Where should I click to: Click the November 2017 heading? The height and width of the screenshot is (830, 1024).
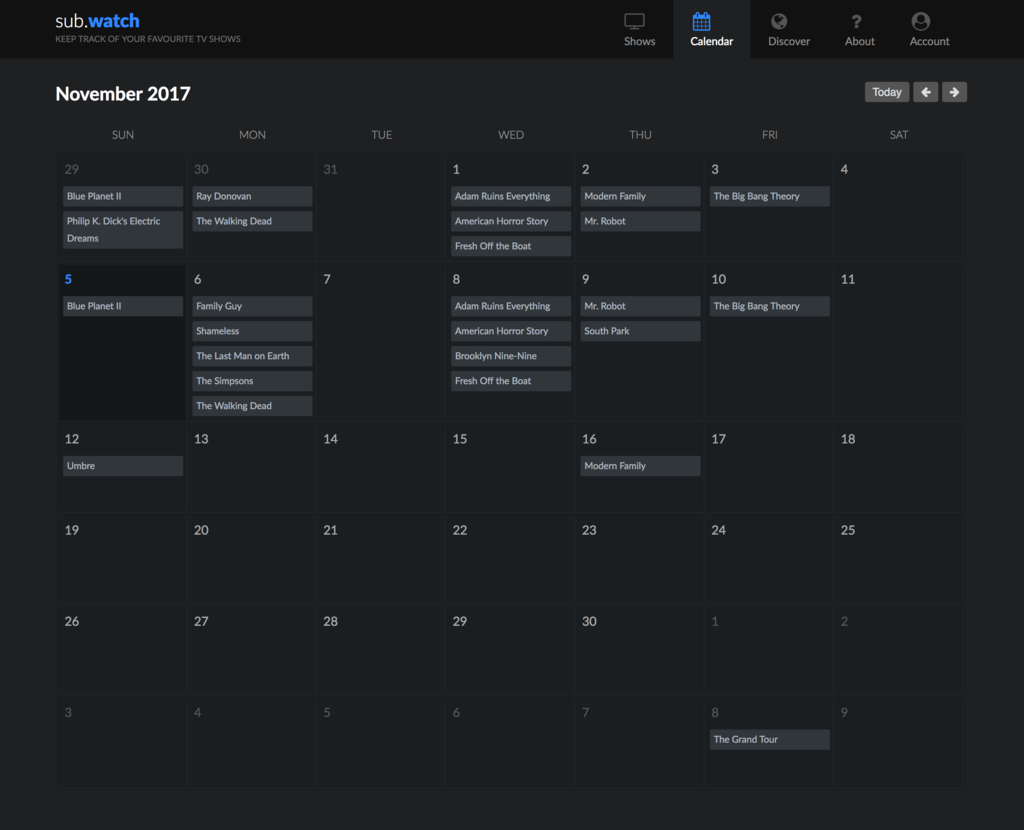tap(123, 93)
